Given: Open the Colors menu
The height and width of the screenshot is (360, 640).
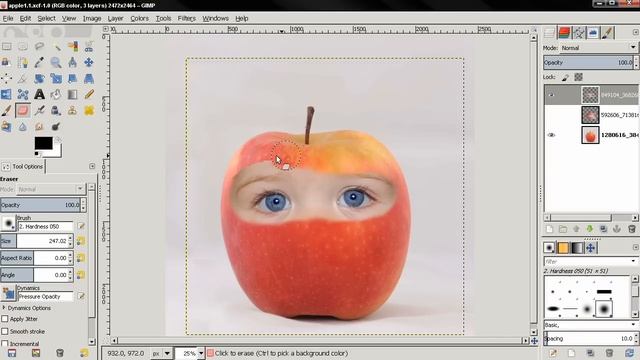Looking at the screenshot, I should [x=140, y=18].
